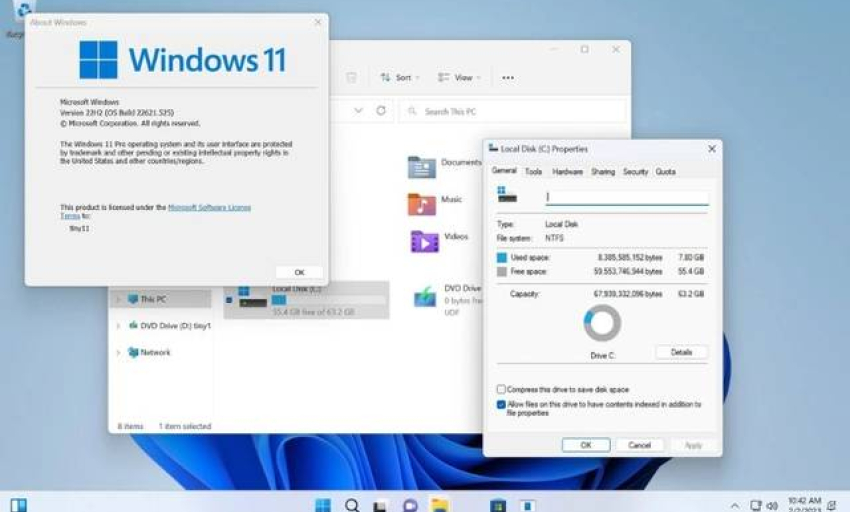Screen dimensions: 850x512
Task: Switch to Security tab in Properties
Action: coord(635,171)
